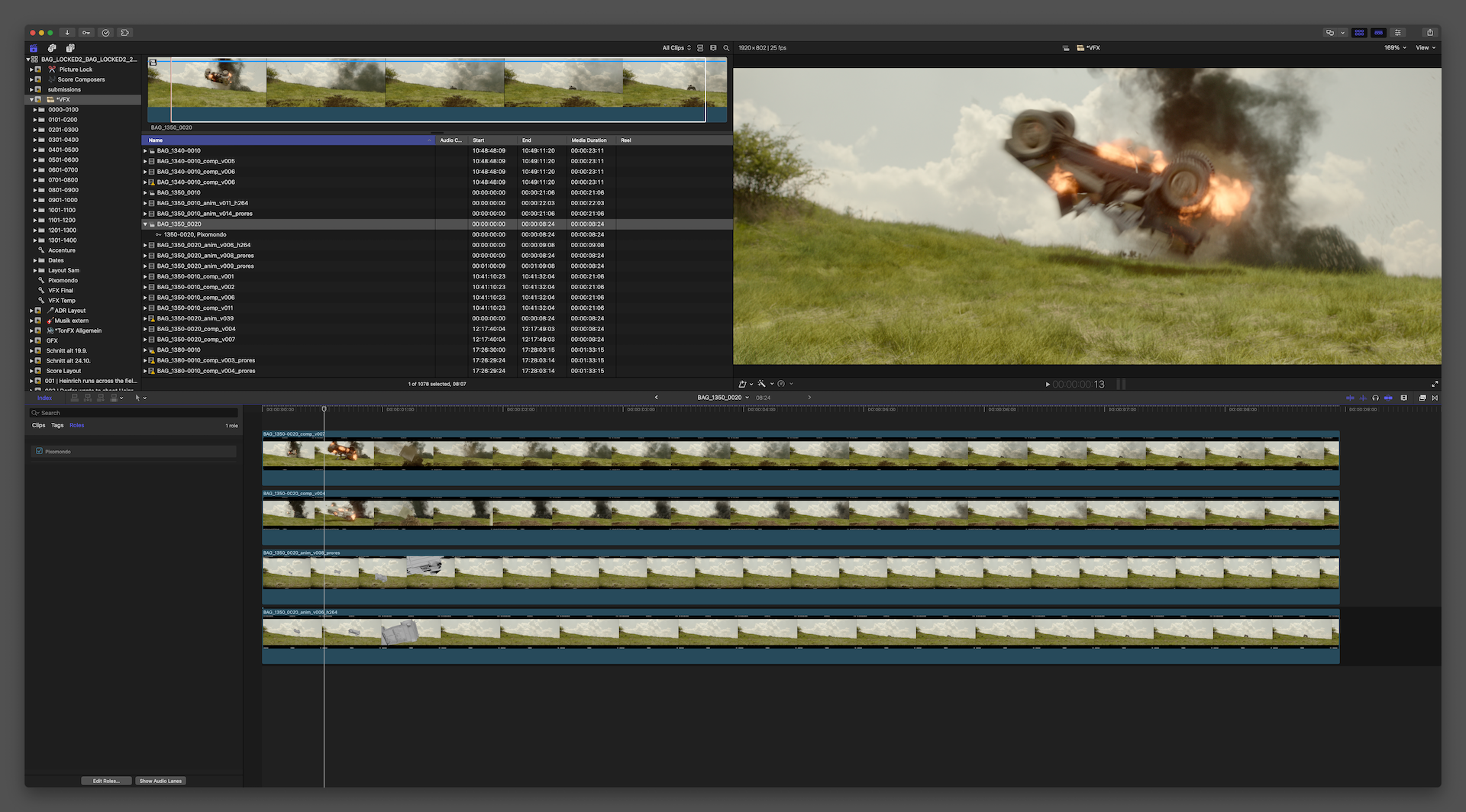This screenshot has width=1466, height=812.
Task: Open Titles and Generators sidebar
Action: (x=70, y=48)
